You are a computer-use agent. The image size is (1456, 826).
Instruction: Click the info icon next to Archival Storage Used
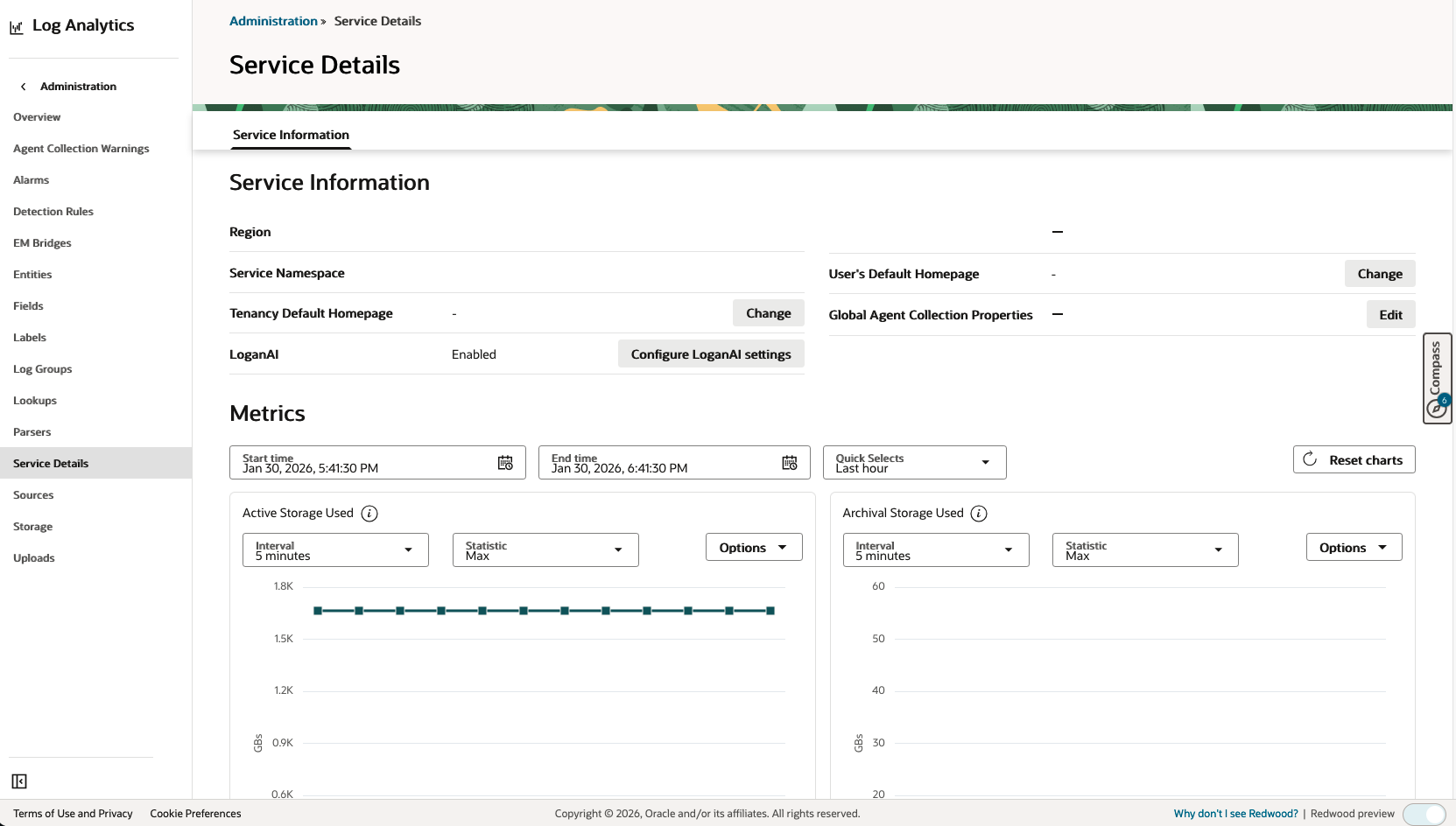coord(979,513)
